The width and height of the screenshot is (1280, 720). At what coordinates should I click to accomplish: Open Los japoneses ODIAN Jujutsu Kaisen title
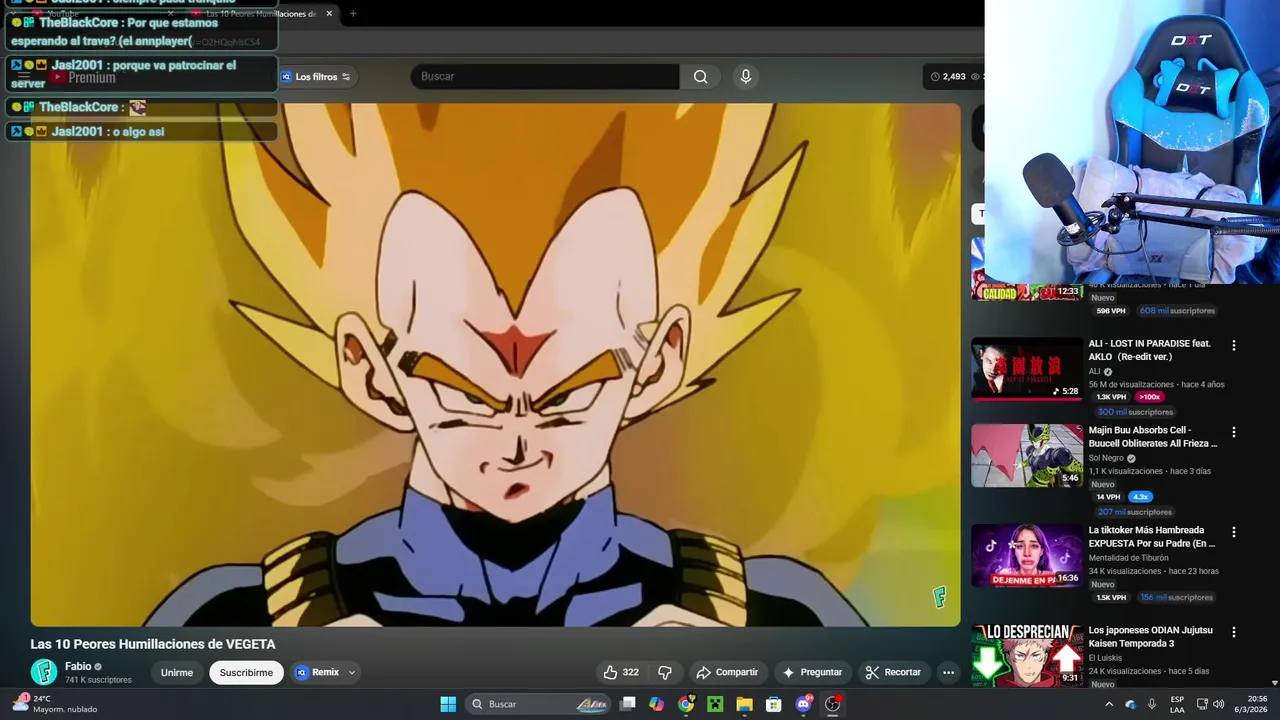1151,637
